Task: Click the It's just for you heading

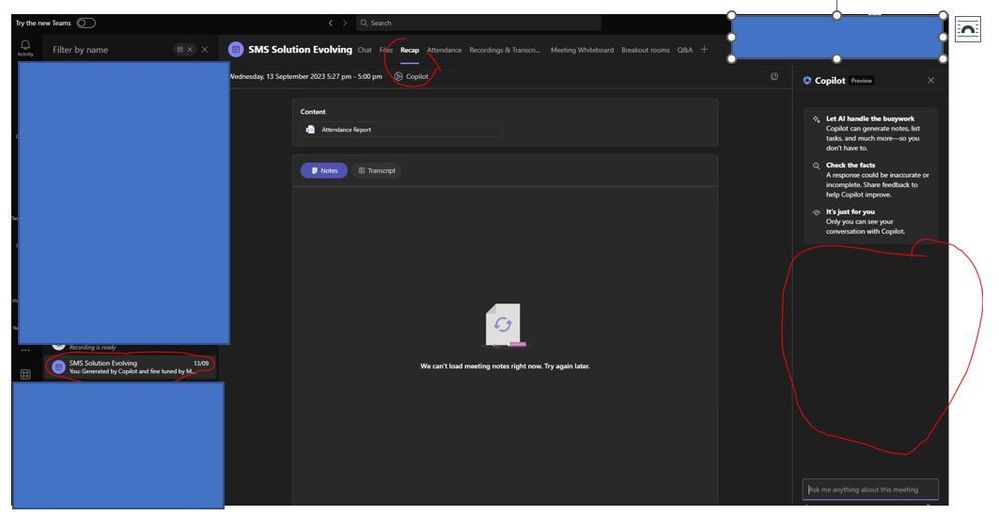Action: [x=850, y=211]
